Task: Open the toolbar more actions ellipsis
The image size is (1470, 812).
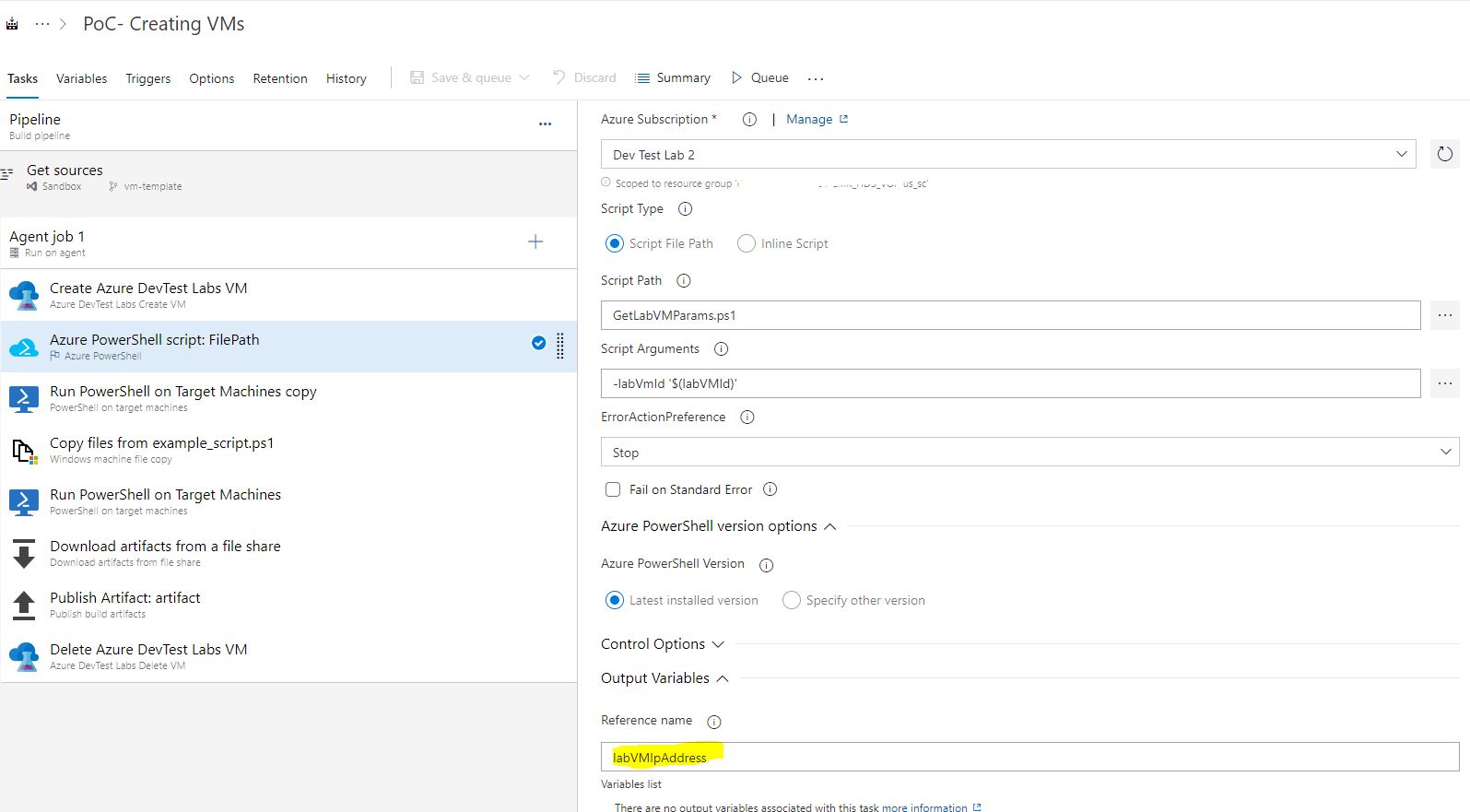Action: 816,78
